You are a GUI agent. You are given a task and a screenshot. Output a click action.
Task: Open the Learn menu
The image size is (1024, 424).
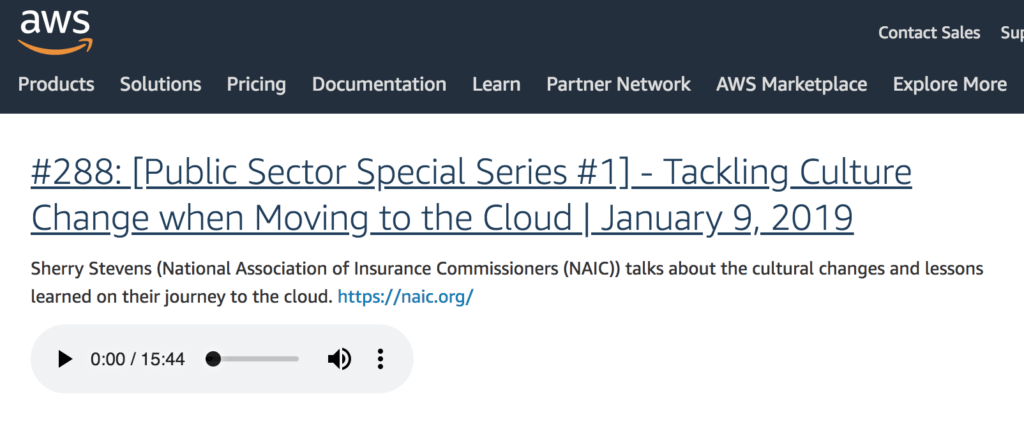tap(496, 84)
